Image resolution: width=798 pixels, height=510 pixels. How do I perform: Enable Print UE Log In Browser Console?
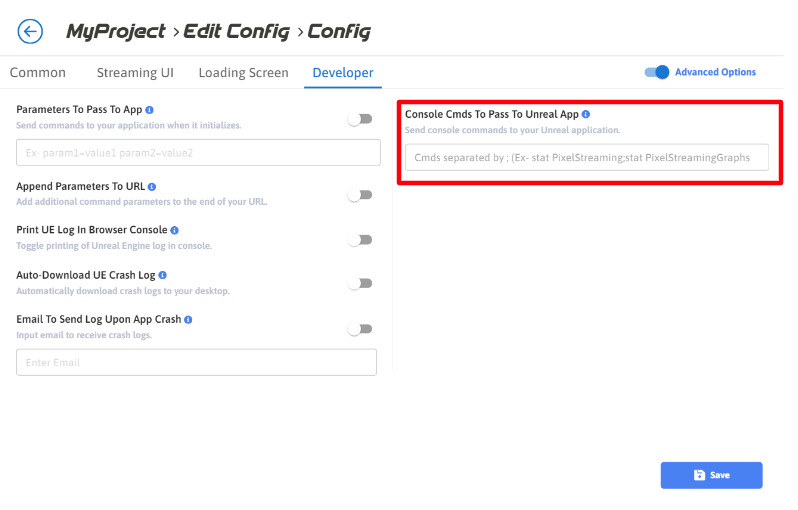pos(359,240)
